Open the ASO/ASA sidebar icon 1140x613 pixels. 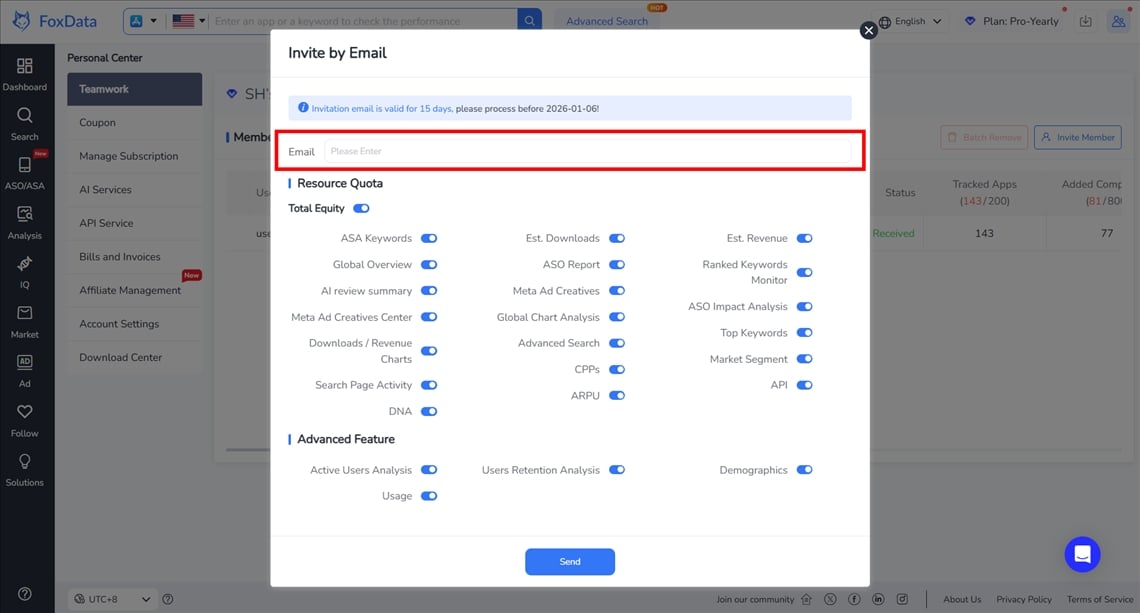[x=24, y=165]
